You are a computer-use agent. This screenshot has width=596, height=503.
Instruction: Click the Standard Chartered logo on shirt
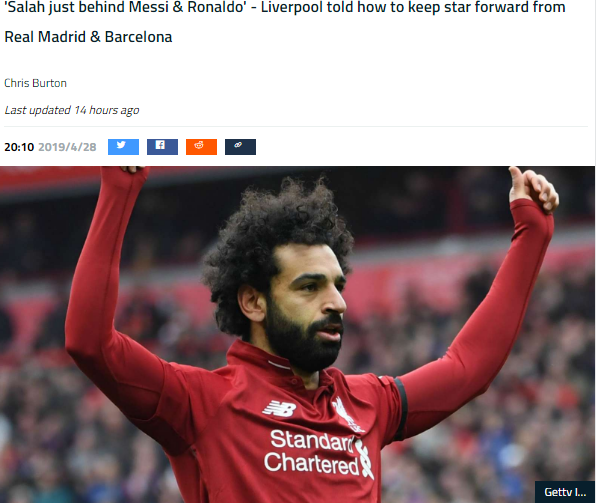tap(317, 452)
